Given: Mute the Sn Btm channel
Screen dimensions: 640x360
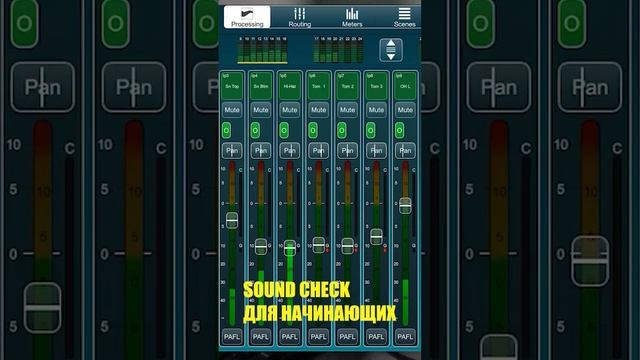Looking at the screenshot, I should pos(261,110).
